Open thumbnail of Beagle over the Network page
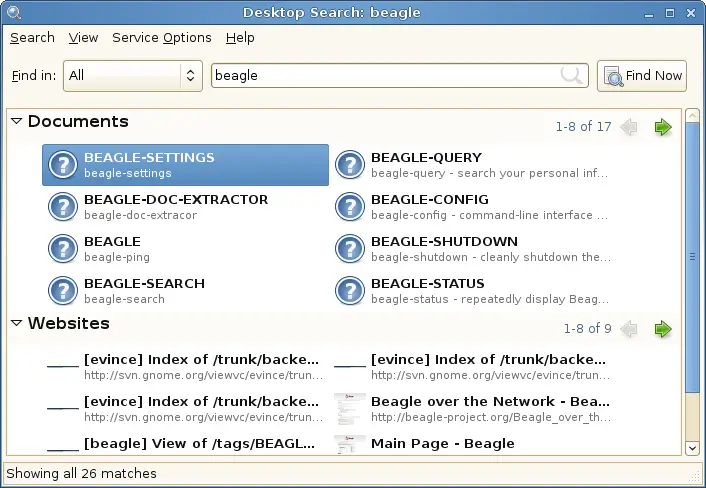Image resolution: width=706 pixels, height=488 pixels. [x=349, y=408]
